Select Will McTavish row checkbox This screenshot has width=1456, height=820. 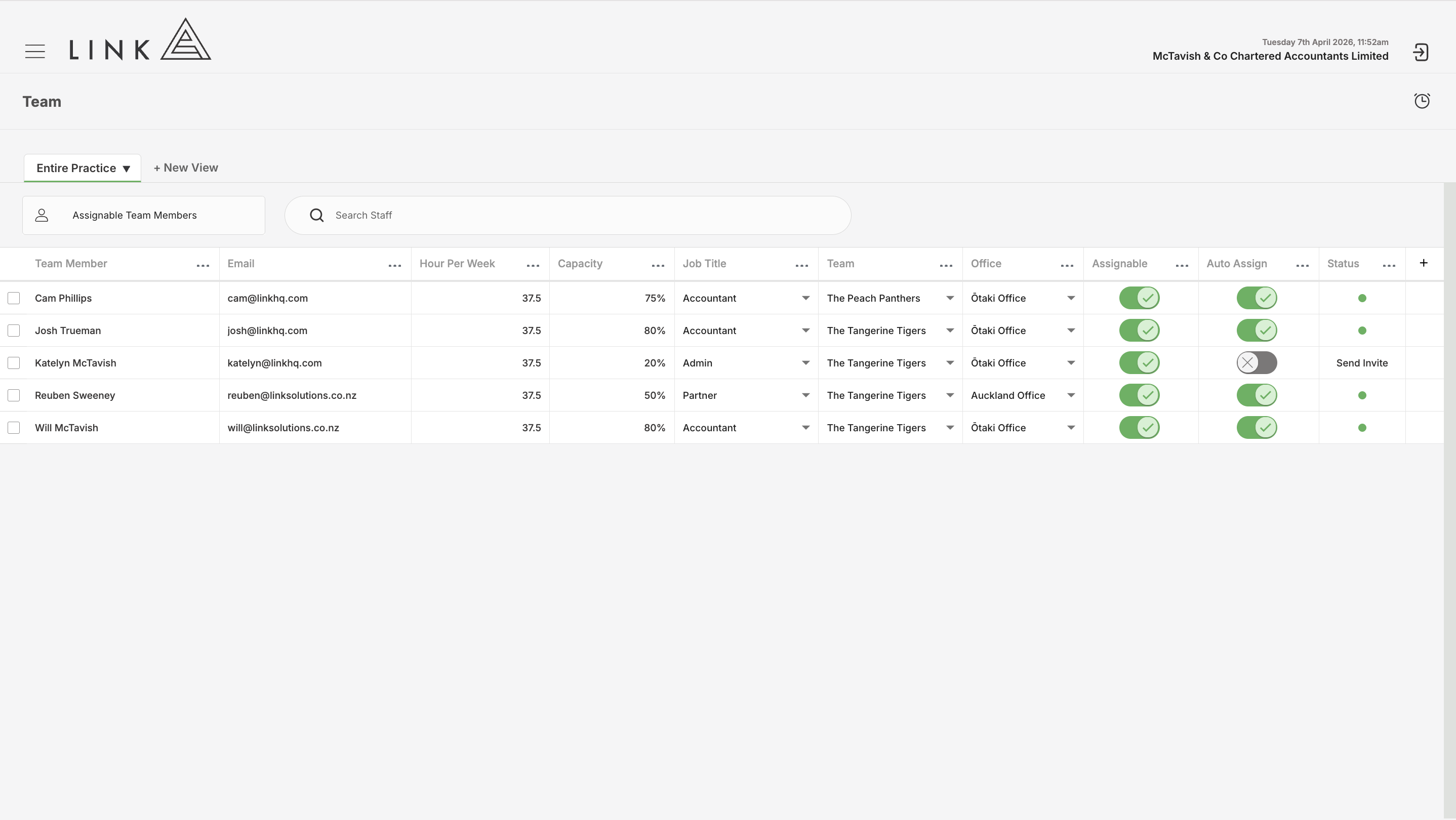(x=14, y=428)
